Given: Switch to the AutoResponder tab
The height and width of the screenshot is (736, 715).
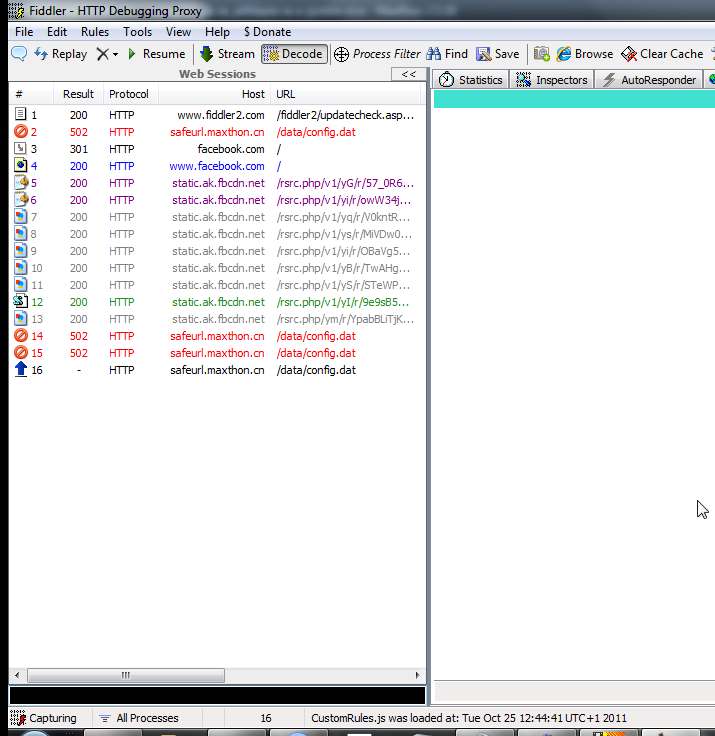Looking at the screenshot, I should [649, 80].
